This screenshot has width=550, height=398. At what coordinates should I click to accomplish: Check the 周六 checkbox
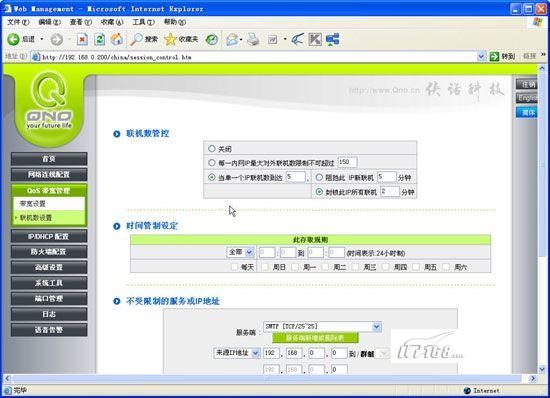[446, 267]
